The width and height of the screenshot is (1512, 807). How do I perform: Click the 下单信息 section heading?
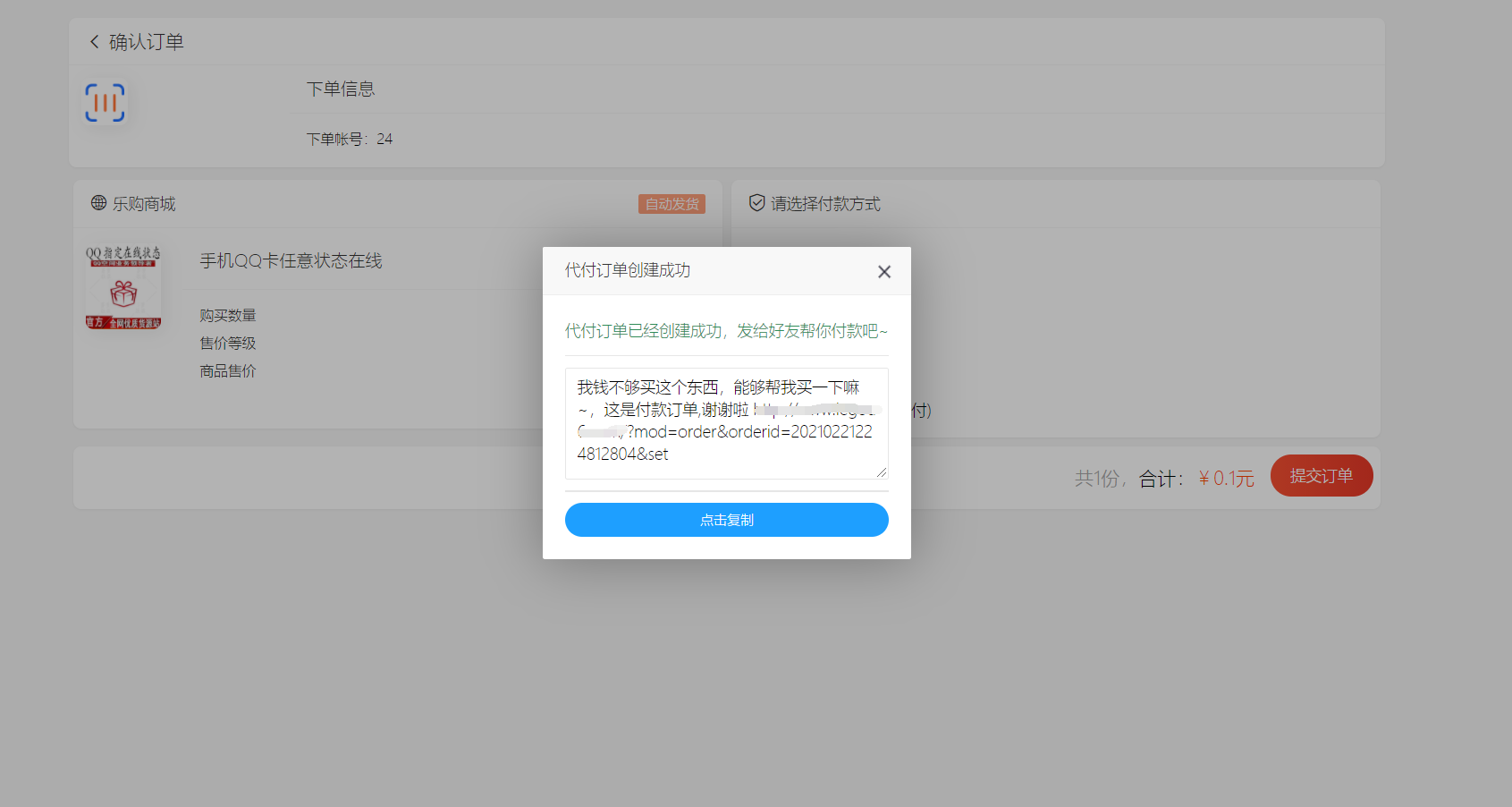coord(341,89)
